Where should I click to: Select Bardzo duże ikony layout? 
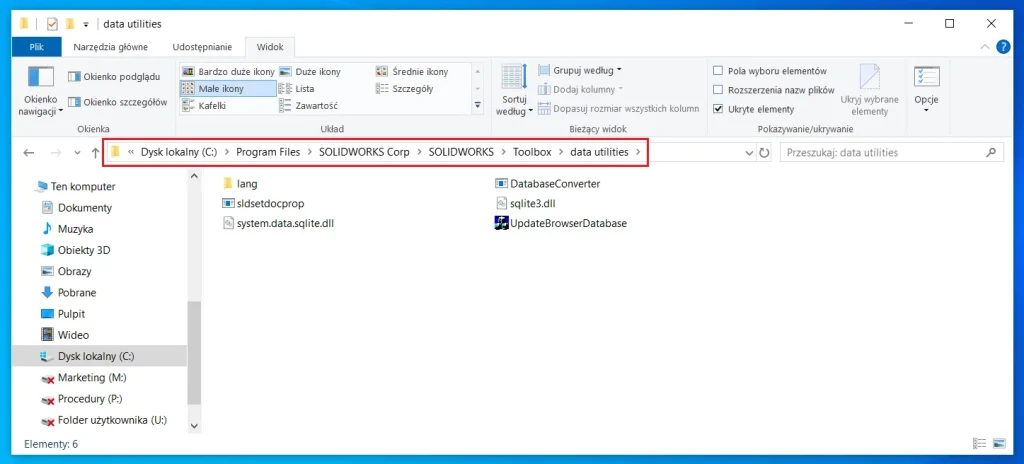(228, 72)
